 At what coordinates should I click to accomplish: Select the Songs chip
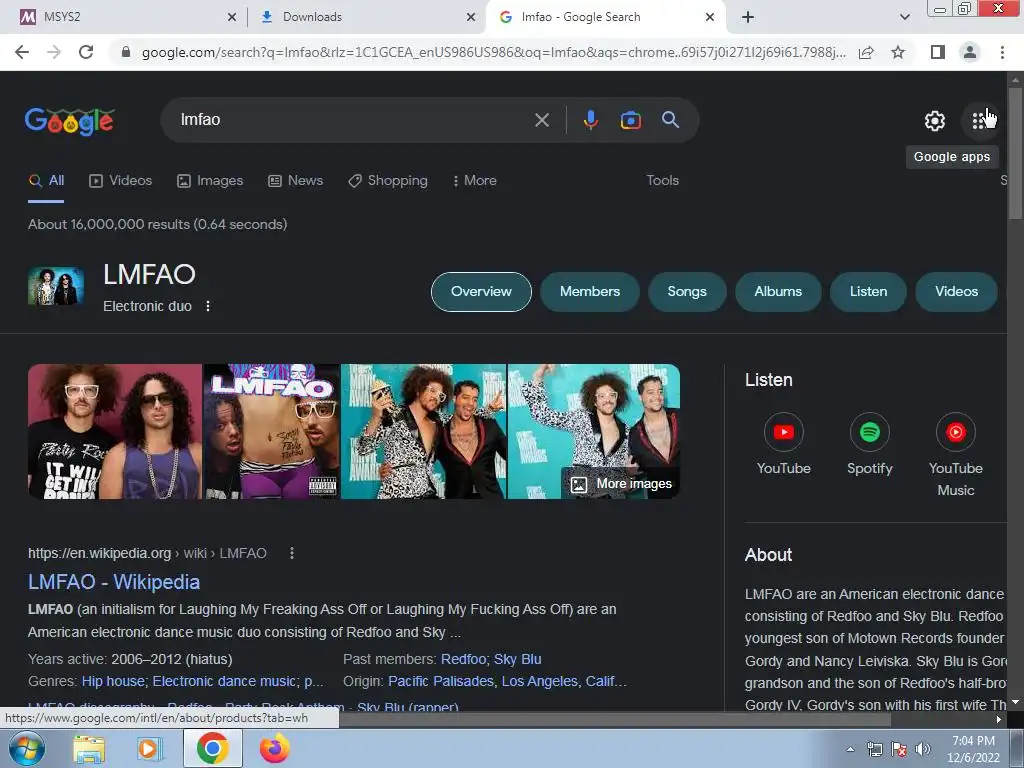pos(687,292)
